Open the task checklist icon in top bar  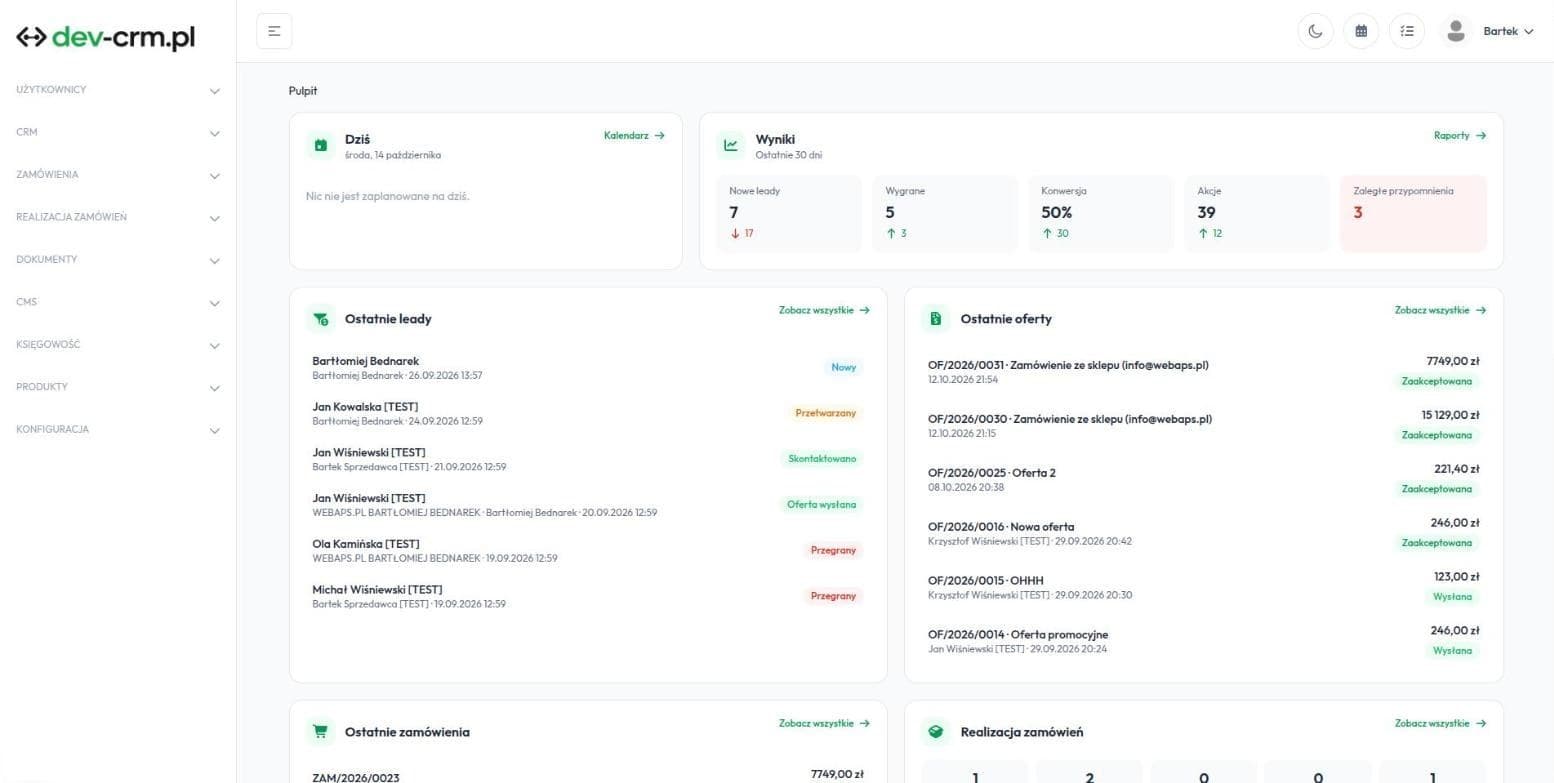(x=1407, y=31)
